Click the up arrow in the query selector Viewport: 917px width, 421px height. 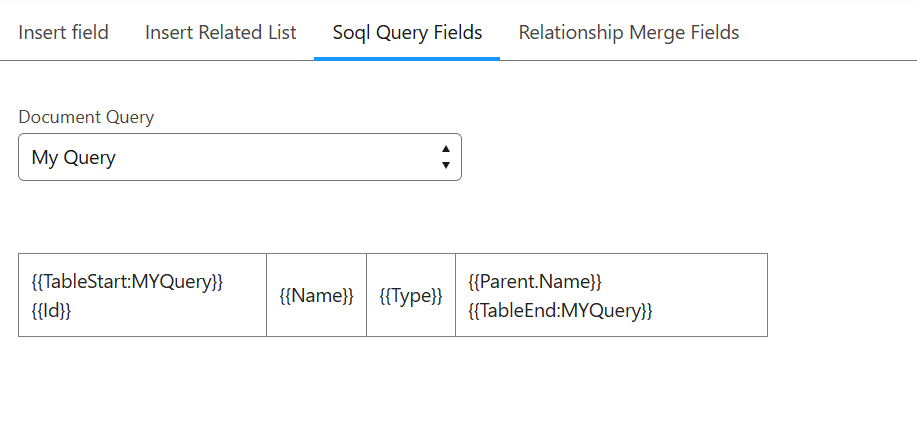click(x=445, y=149)
